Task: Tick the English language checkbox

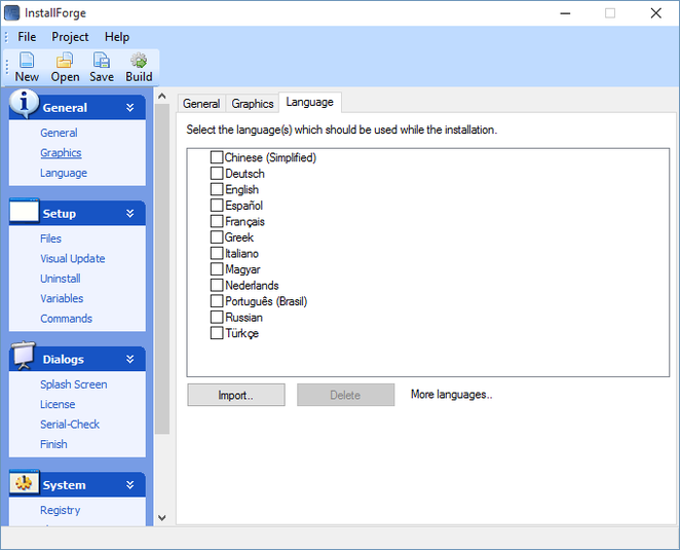Action: click(x=217, y=189)
